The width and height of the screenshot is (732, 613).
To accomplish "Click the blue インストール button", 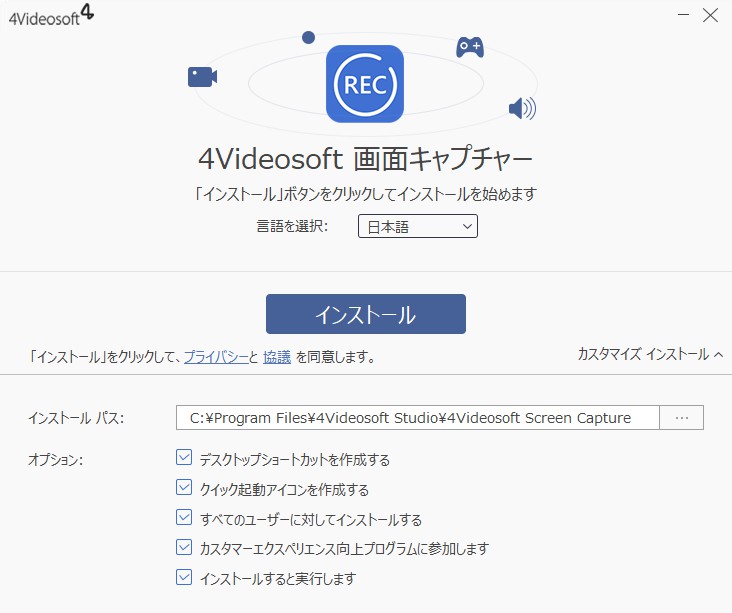I will [x=366, y=314].
